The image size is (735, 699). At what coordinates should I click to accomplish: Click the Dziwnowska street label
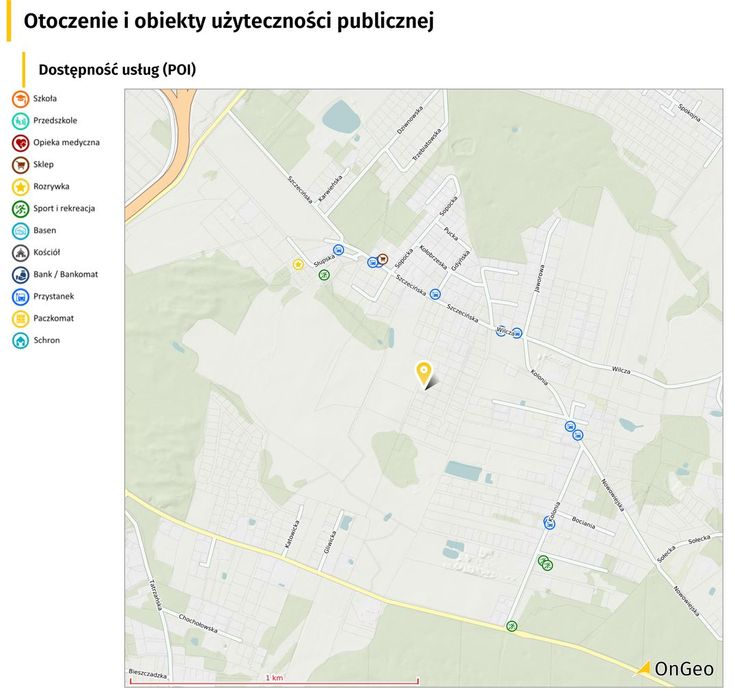click(x=410, y=120)
